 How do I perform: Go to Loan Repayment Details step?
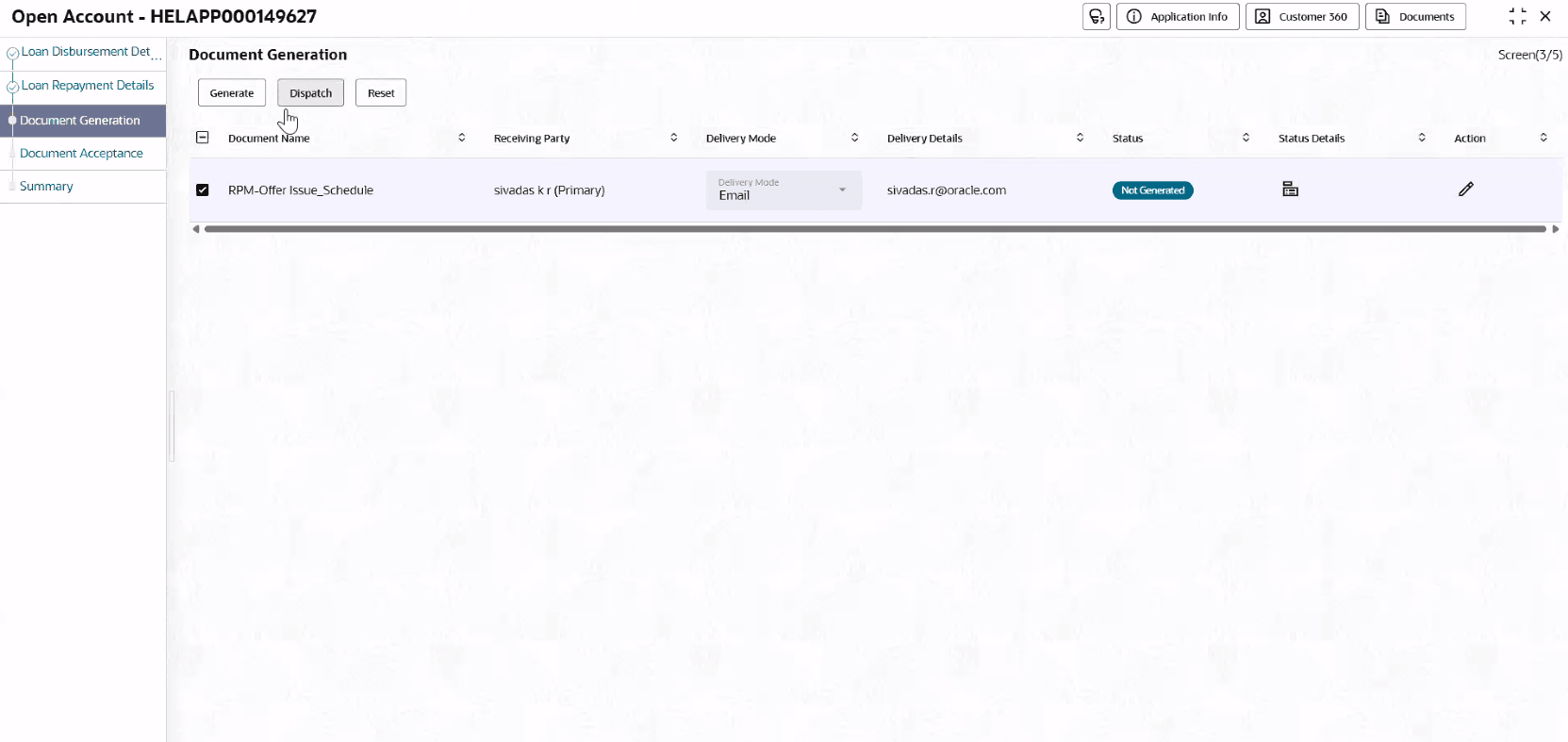point(88,85)
